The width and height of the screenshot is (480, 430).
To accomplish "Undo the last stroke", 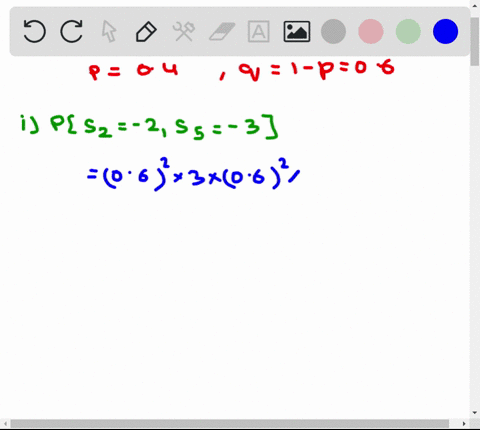I will [34, 31].
